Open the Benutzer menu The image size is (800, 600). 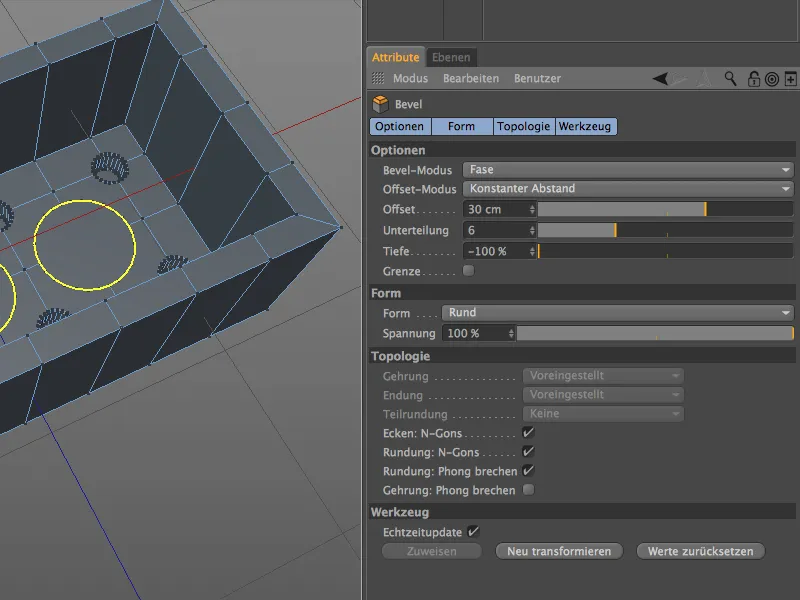point(537,79)
